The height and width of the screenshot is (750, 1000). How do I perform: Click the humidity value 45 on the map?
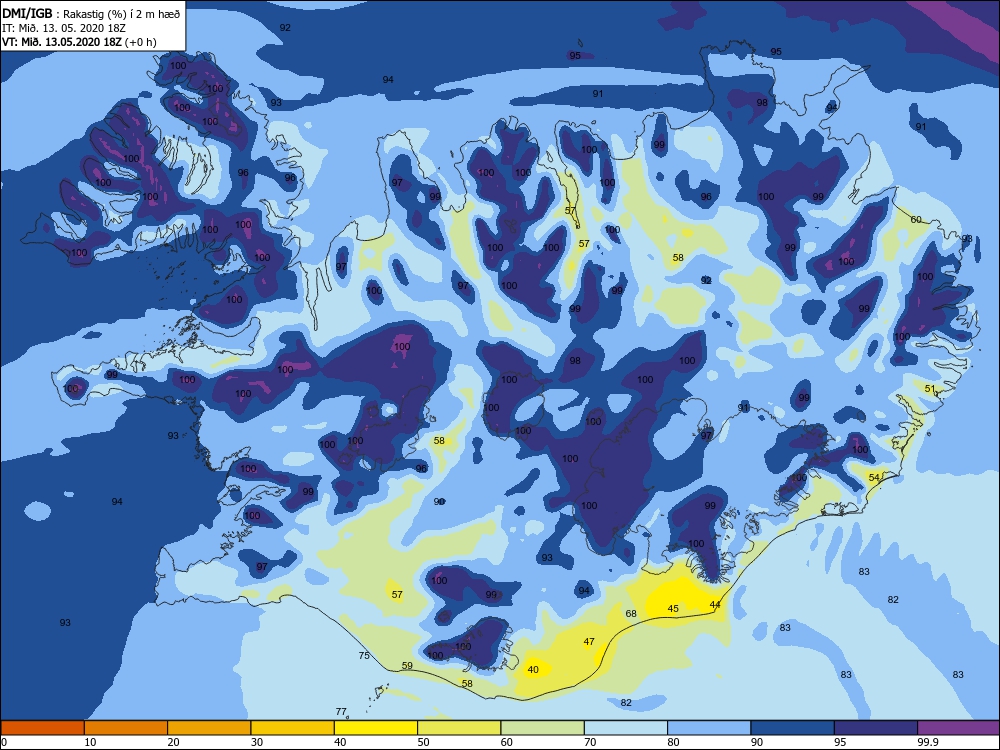[x=673, y=608]
